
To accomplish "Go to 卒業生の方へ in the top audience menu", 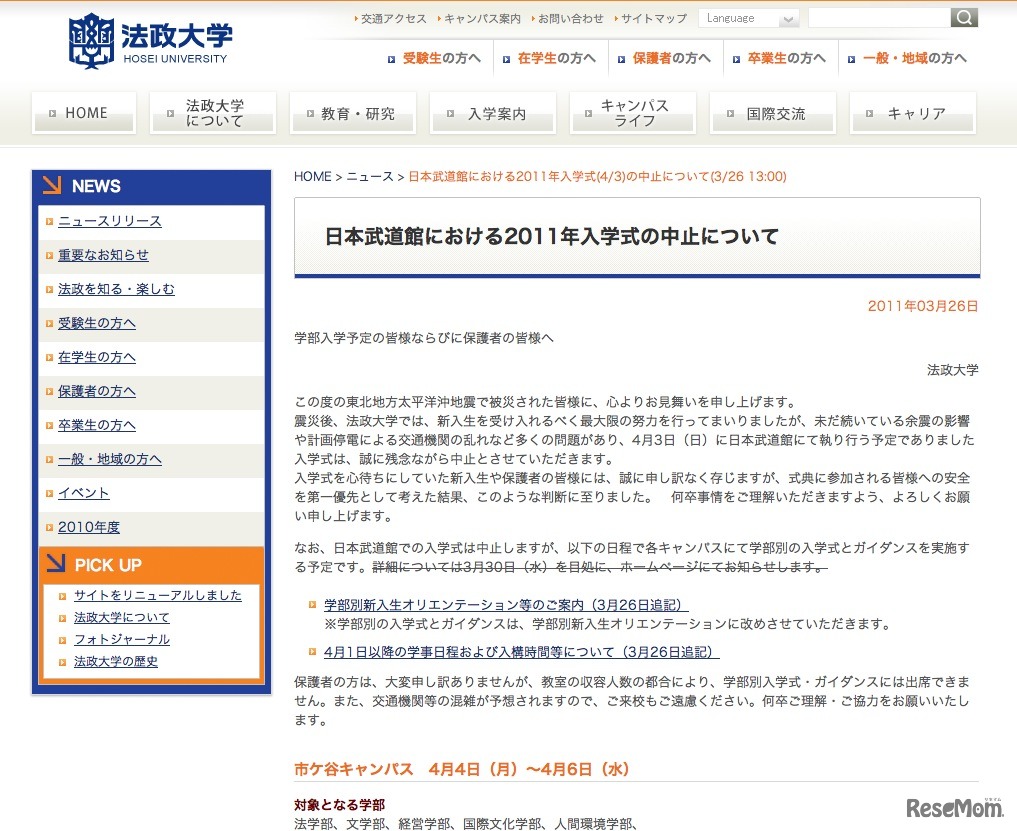I will pos(787,58).
